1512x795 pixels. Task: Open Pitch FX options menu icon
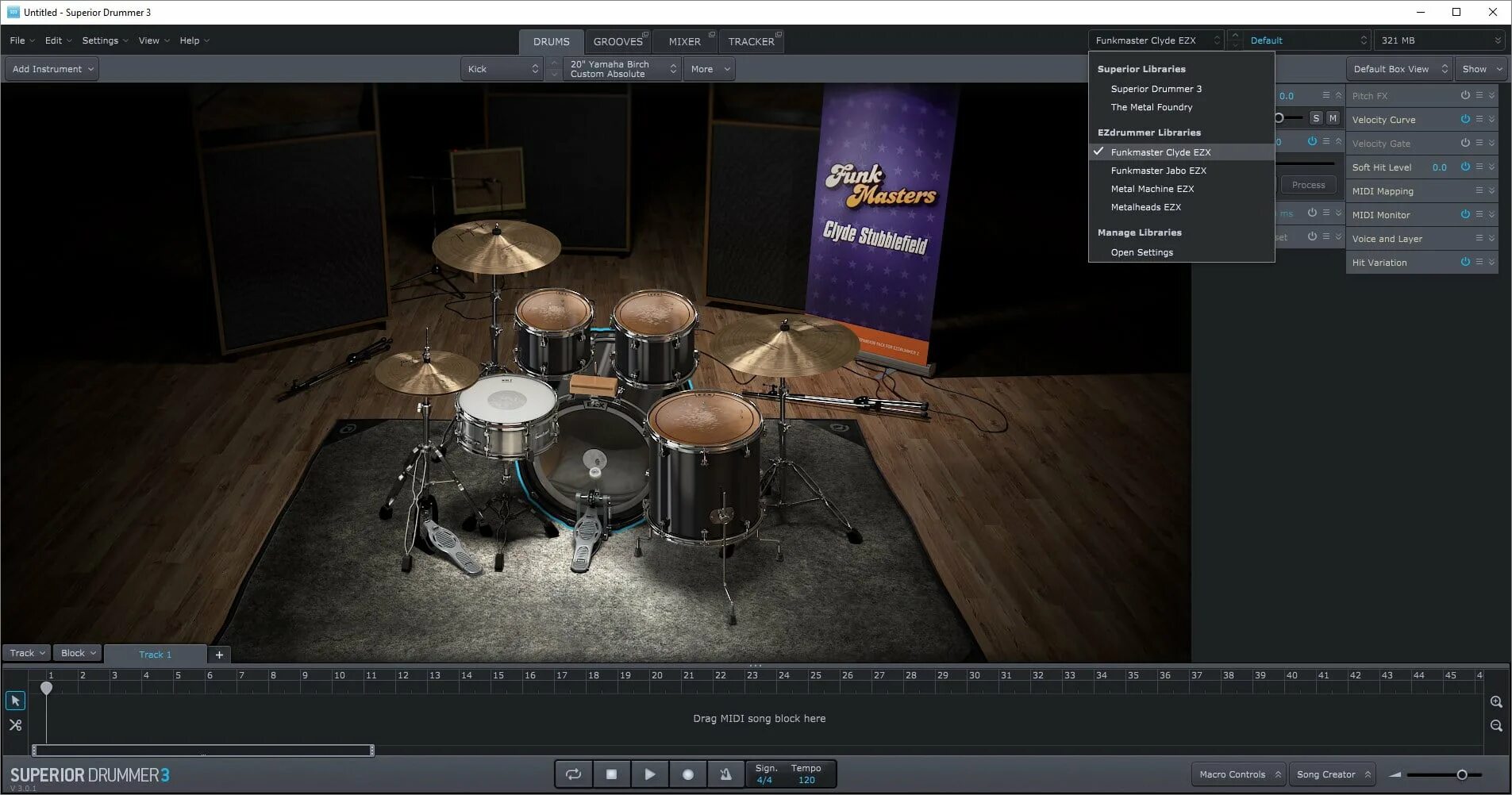click(1479, 95)
